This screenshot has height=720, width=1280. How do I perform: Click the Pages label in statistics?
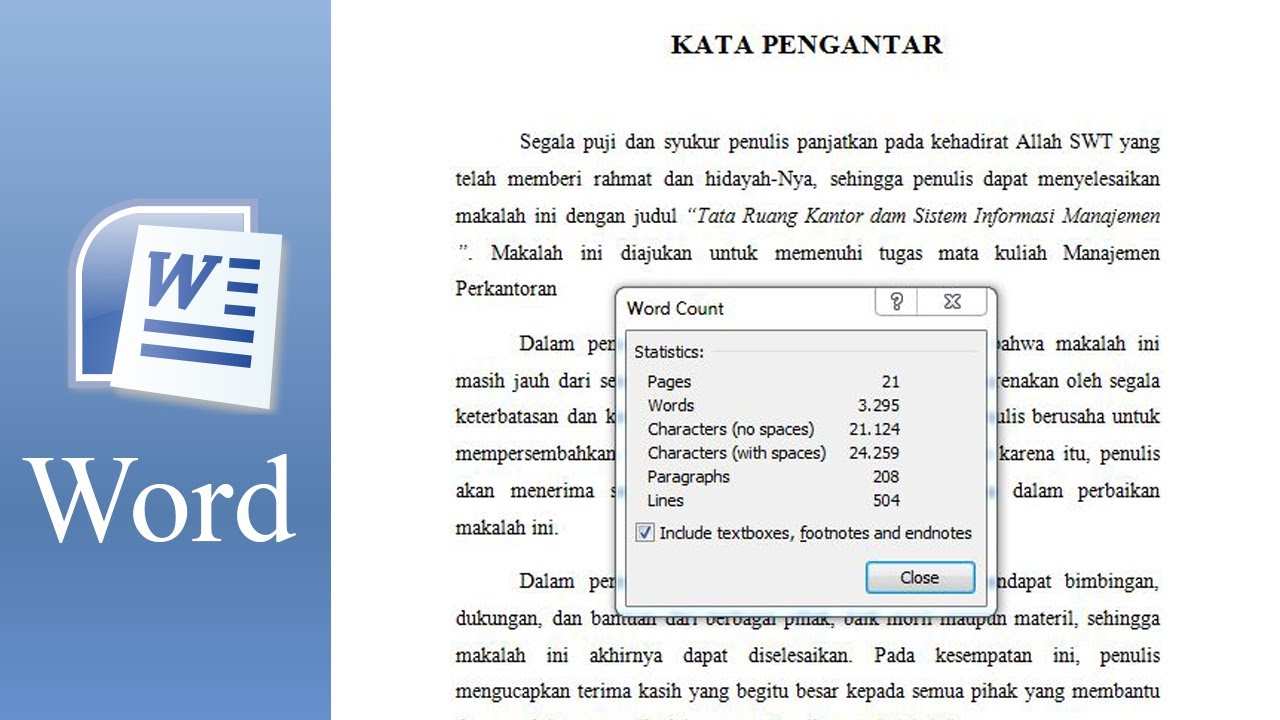coord(669,381)
